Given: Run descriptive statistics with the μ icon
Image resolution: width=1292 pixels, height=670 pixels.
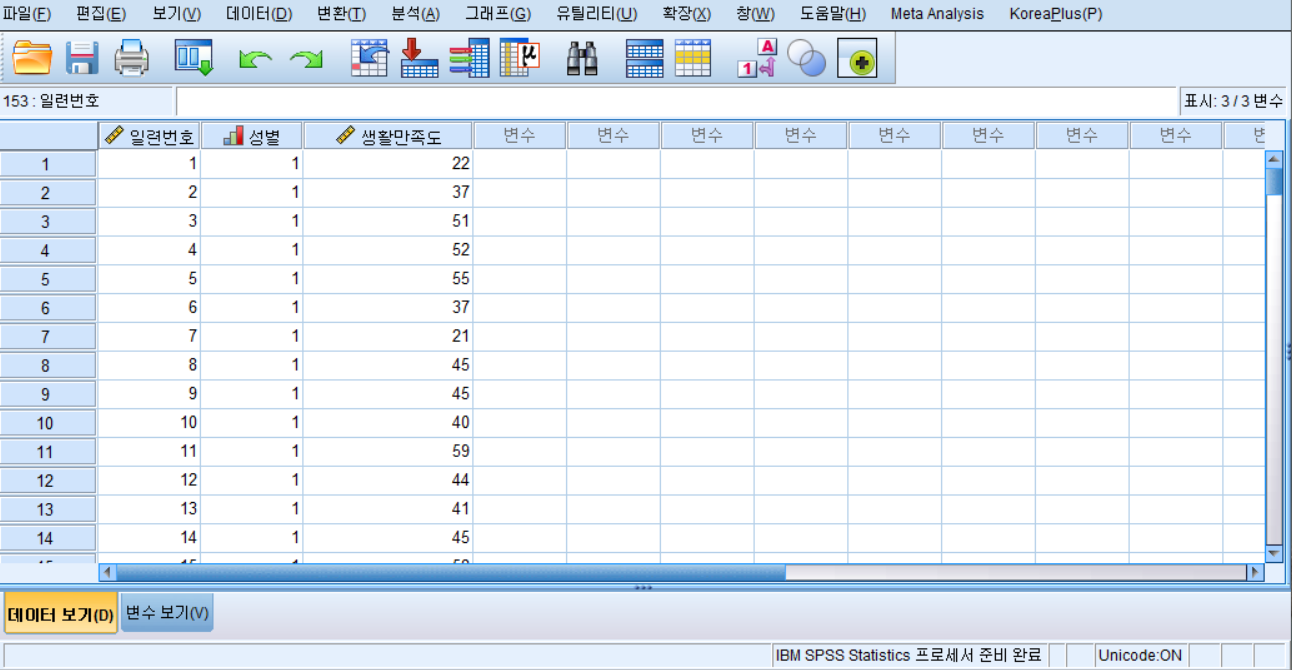Looking at the screenshot, I should point(520,58).
